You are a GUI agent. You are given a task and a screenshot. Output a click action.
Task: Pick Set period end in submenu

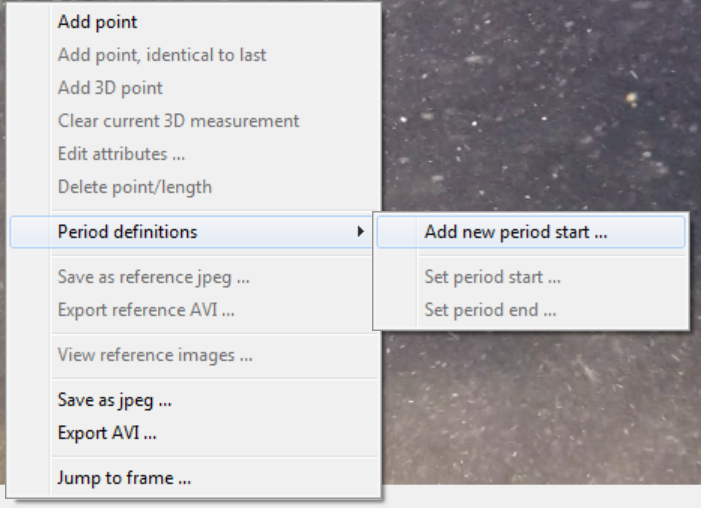[x=490, y=310]
